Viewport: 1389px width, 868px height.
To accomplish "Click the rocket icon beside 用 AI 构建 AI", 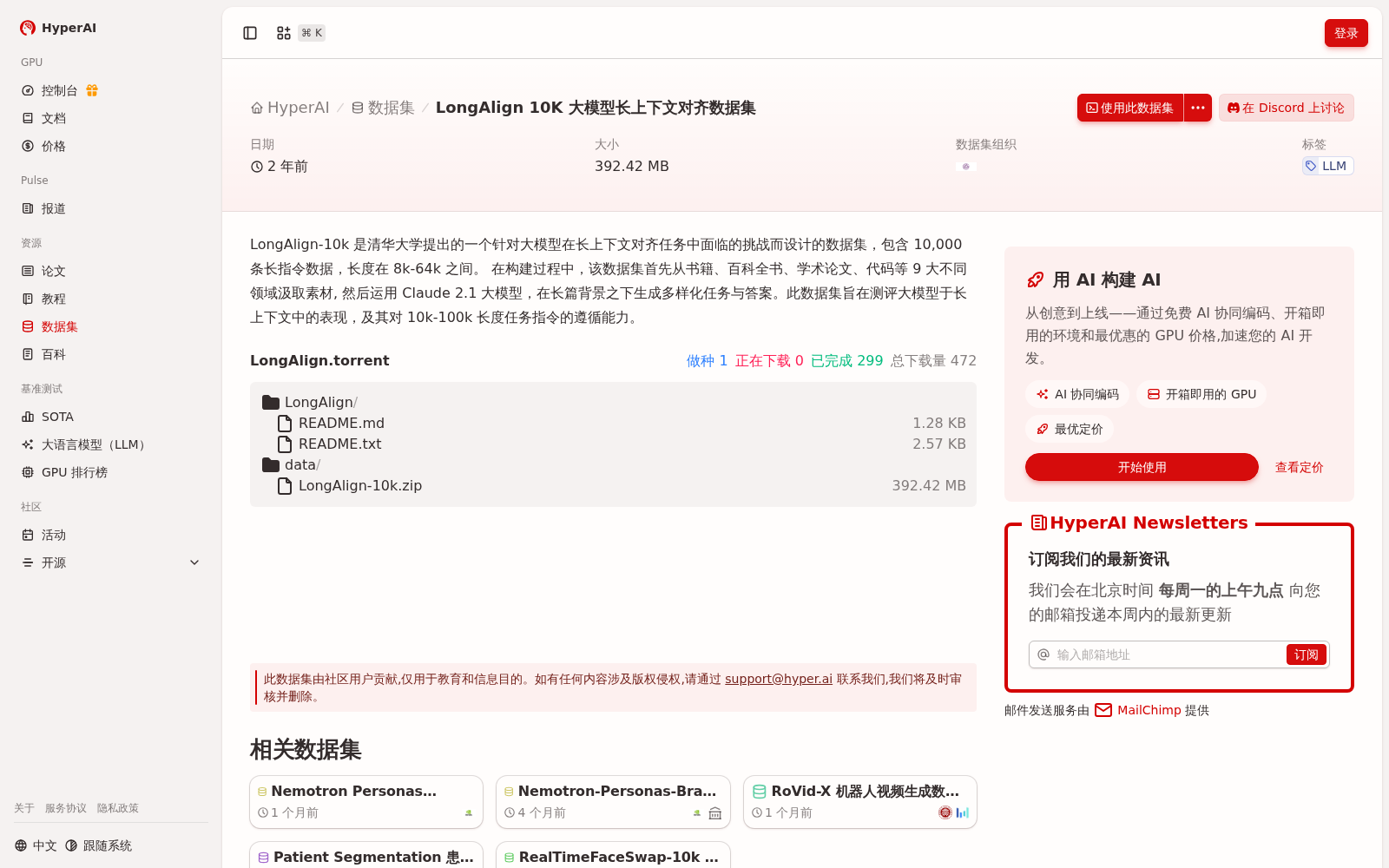I will click(x=1035, y=279).
